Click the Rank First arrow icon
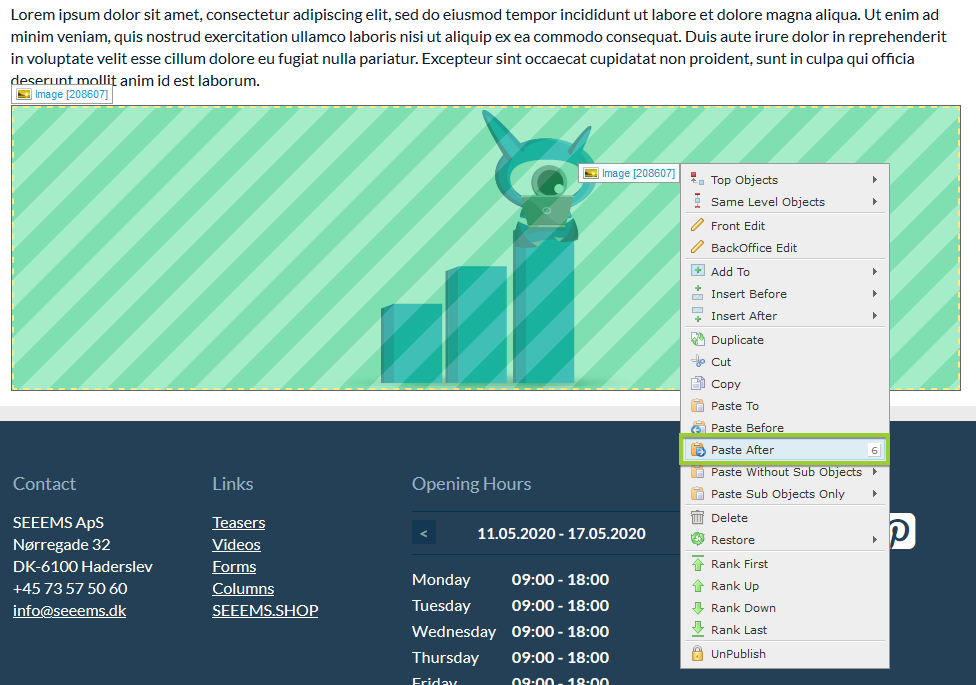This screenshot has height=685, width=976. coord(697,564)
